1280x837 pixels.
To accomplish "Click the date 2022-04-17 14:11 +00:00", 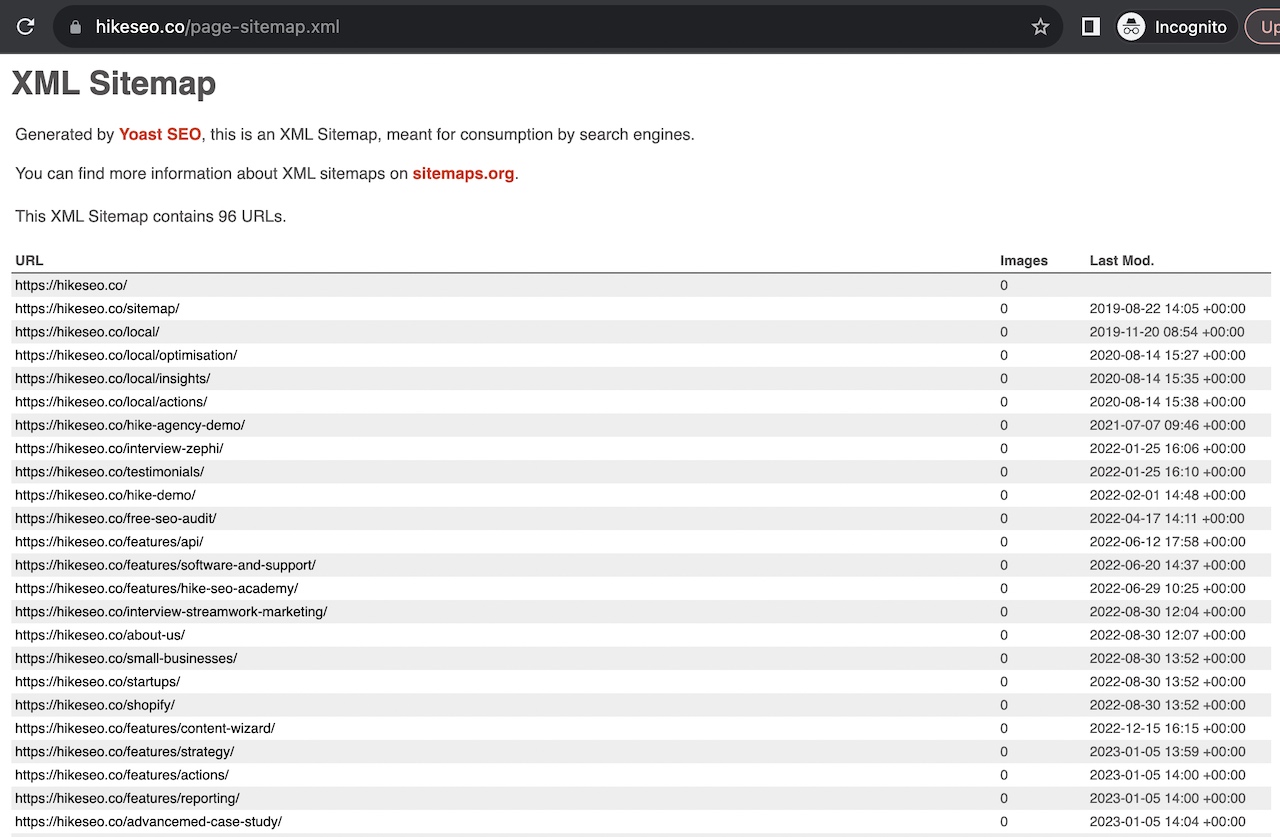I will coord(1167,518).
